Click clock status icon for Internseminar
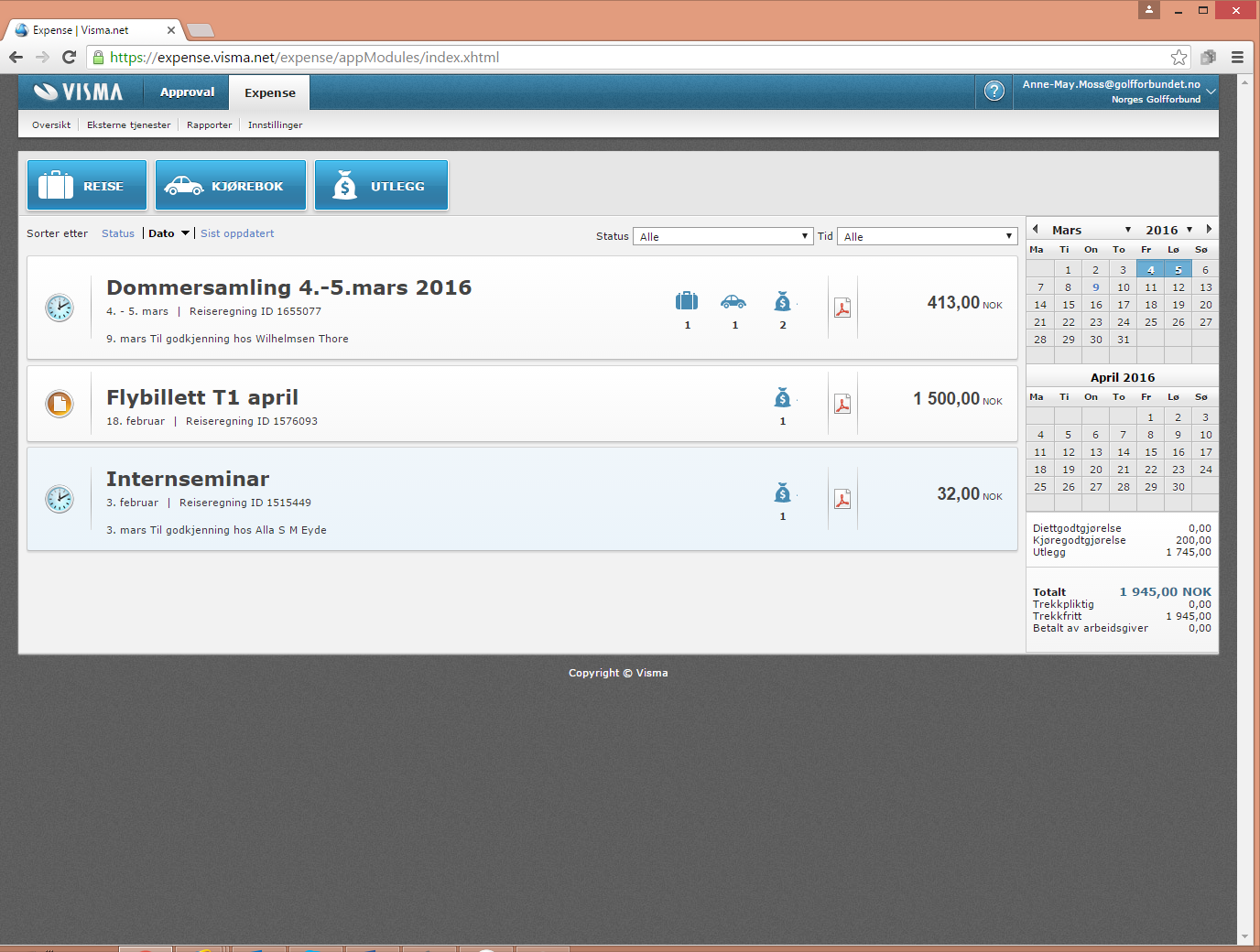 tap(60, 499)
